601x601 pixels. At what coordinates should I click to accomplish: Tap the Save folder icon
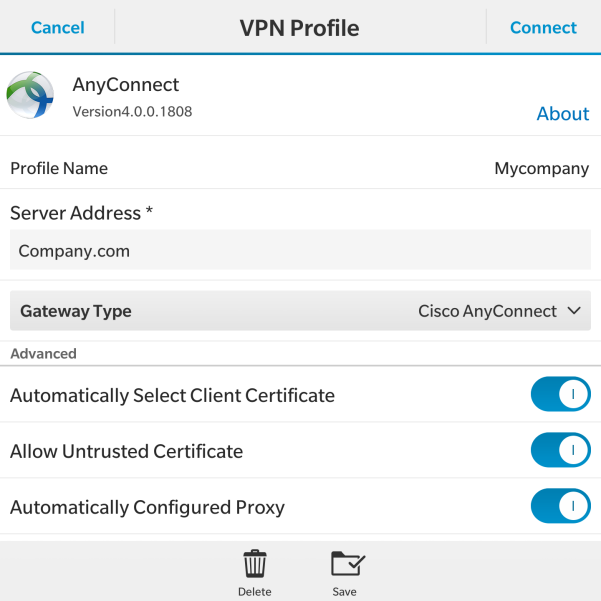coord(345,565)
